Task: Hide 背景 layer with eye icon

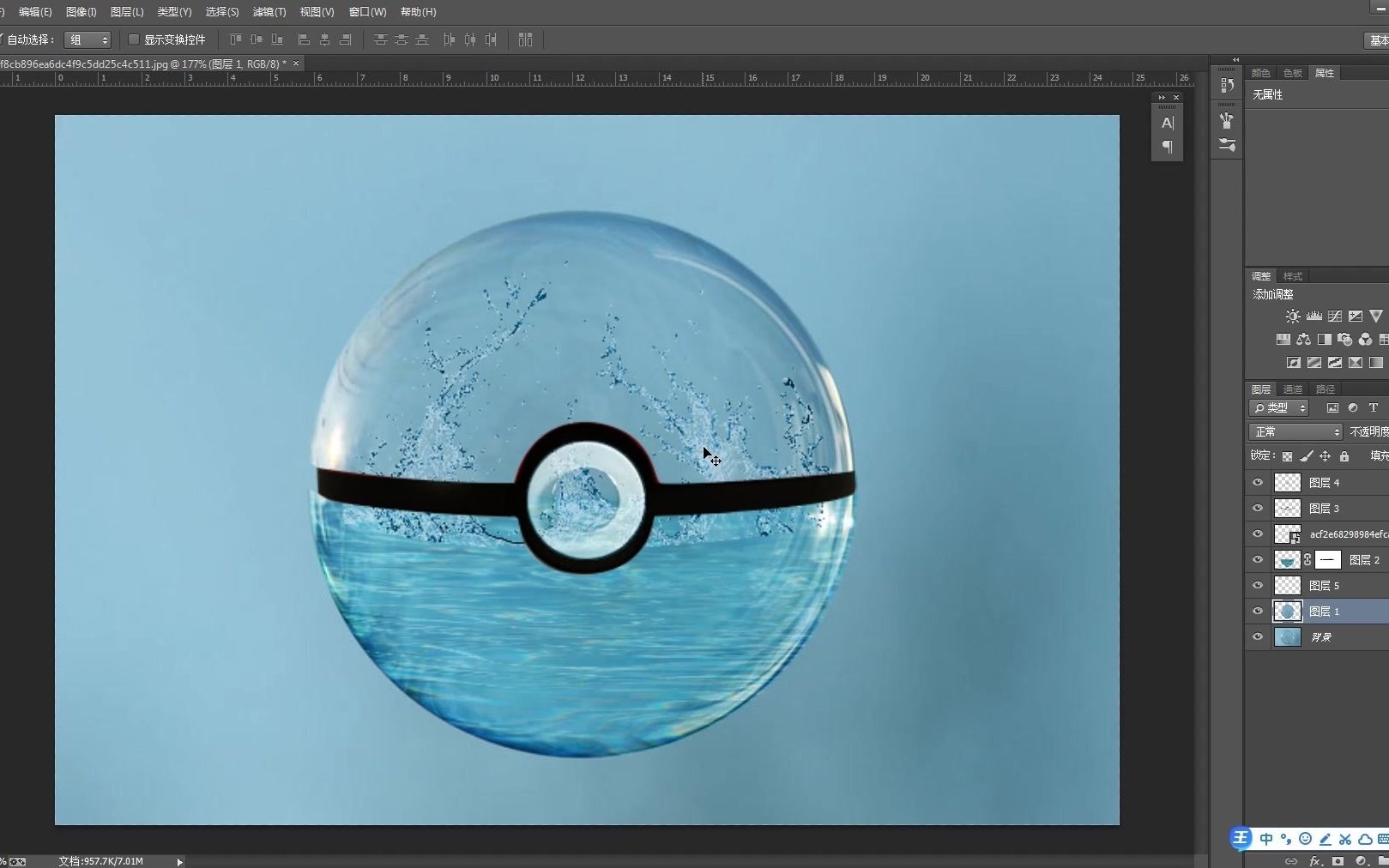Action: pyautogui.click(x=1258, y=637)
